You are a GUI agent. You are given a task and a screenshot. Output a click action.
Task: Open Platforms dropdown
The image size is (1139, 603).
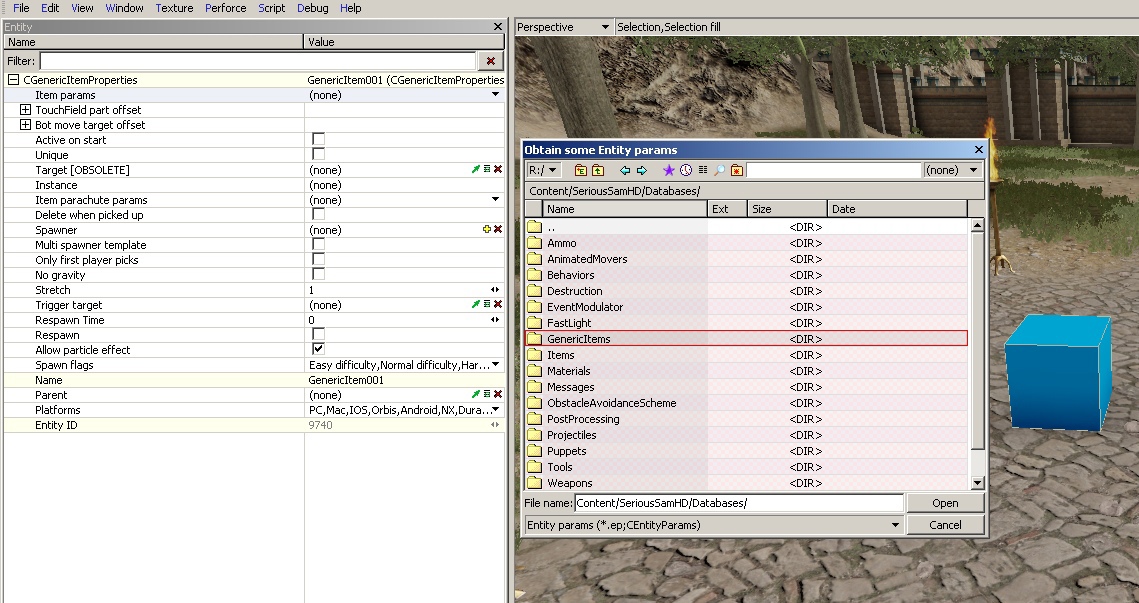click(x=495, y=410)
